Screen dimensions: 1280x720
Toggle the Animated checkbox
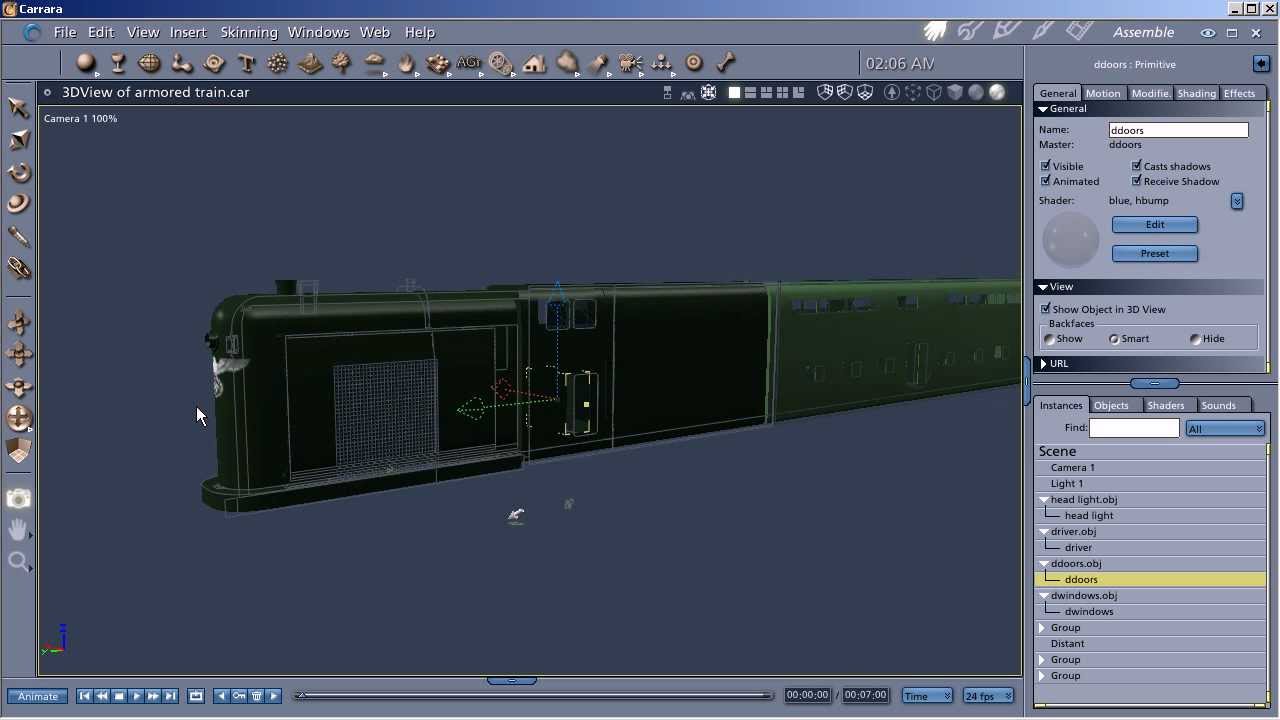[1046, 181]
